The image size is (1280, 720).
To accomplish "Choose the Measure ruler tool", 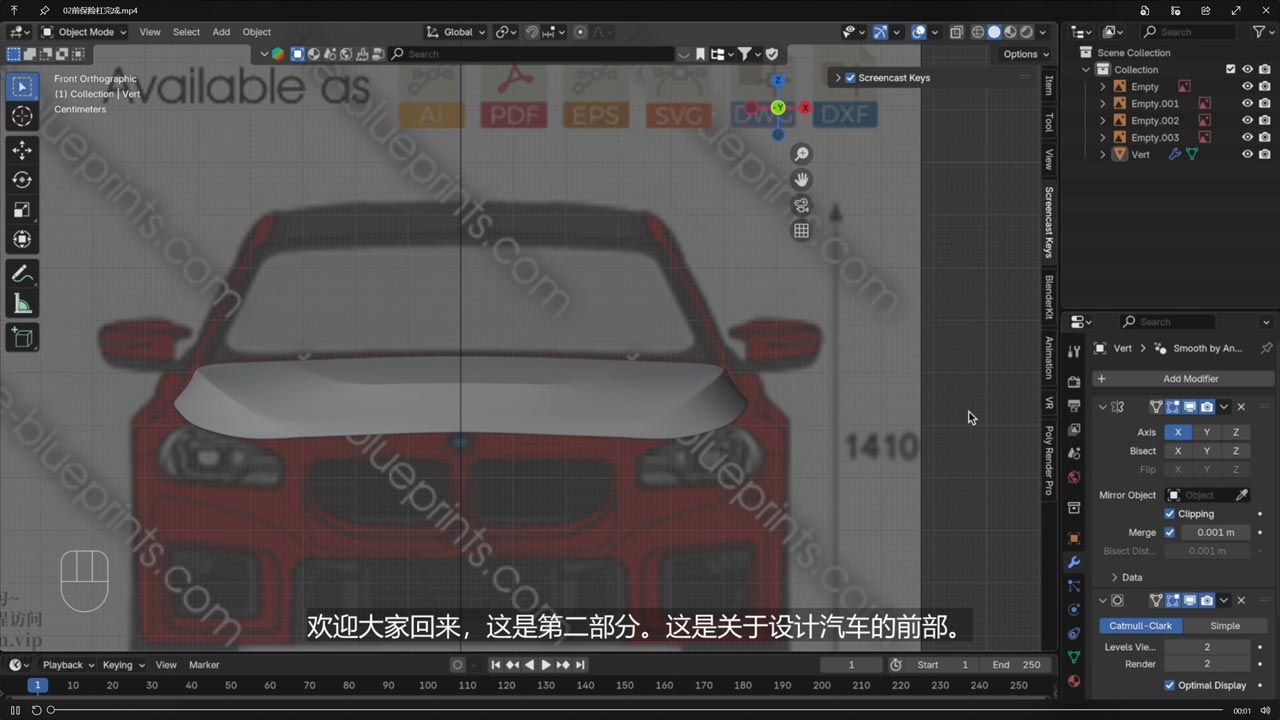I will click(x=22, y=304).
